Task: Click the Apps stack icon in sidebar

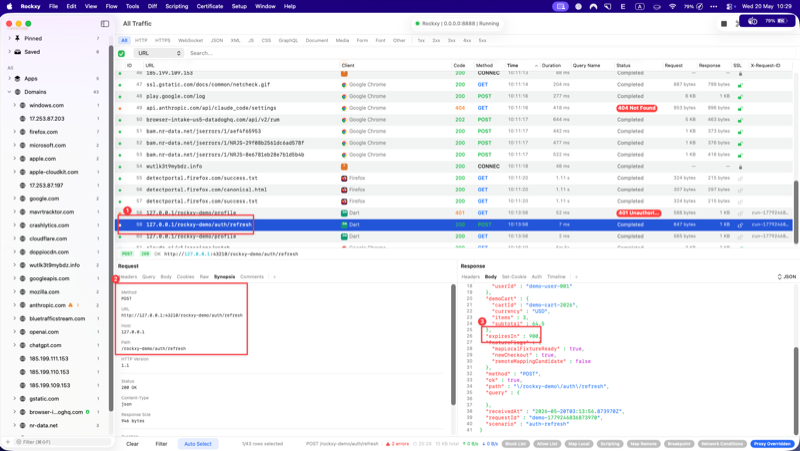Action: point(18,79)
